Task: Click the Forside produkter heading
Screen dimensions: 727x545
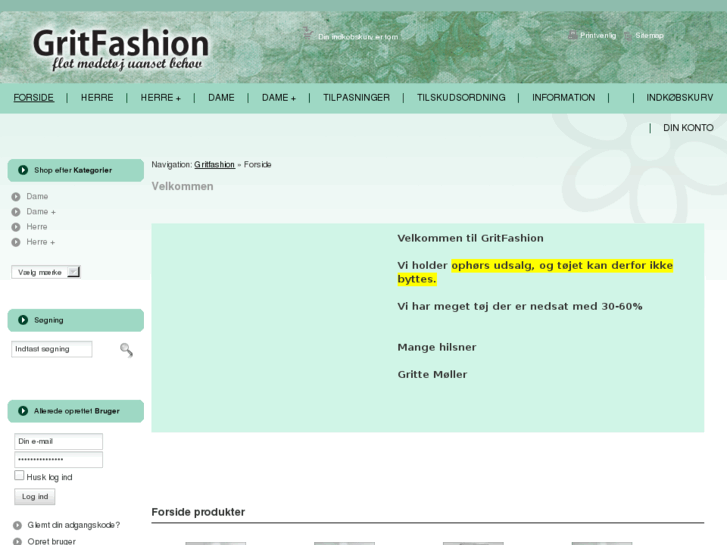Action: [x=198, y=512]
